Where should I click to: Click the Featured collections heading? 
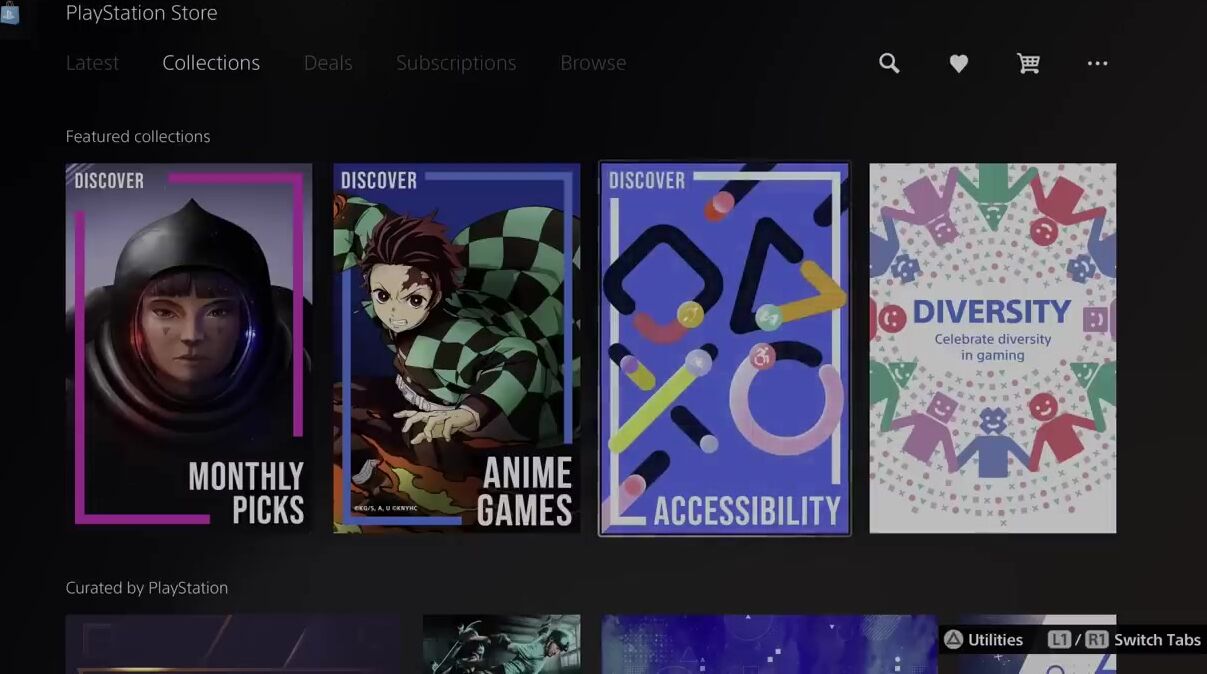pyautogui.click(x=138, y=137)
